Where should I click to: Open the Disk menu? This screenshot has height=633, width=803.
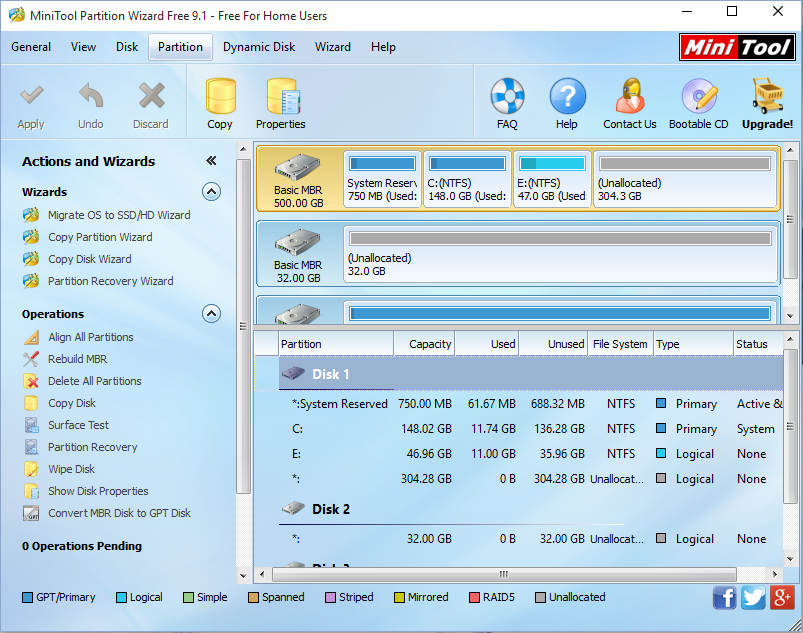click(x=126, y=47)
